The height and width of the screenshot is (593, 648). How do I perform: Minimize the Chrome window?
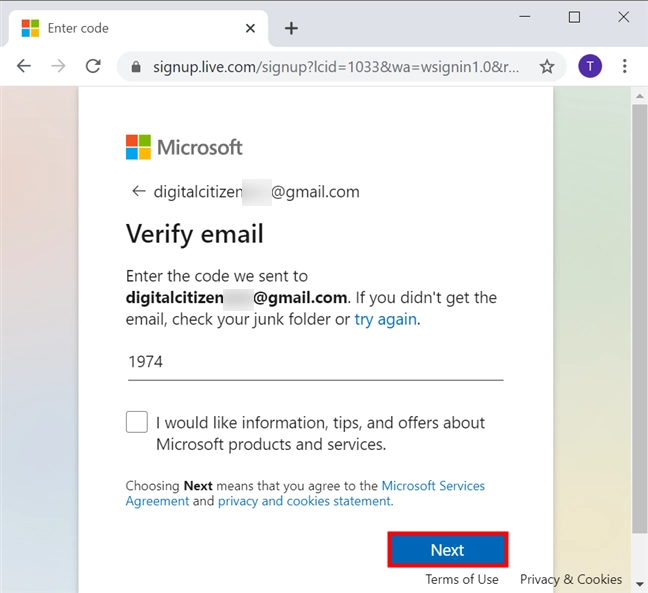coord(525,17)
